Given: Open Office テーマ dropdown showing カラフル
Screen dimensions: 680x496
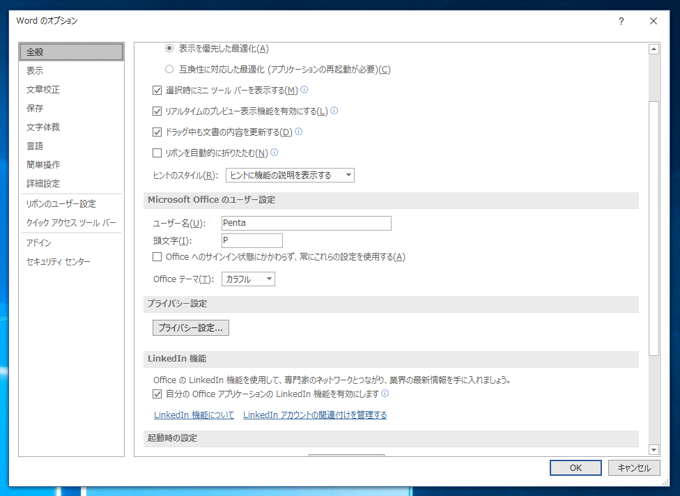Looking at the screenshot, I should 248,279.
